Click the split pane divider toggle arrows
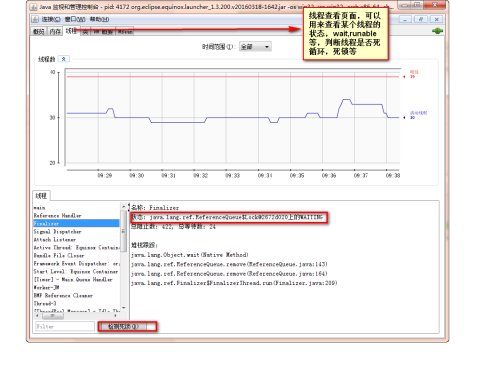Viewport: 500px width, 373px height. (129, 208)
